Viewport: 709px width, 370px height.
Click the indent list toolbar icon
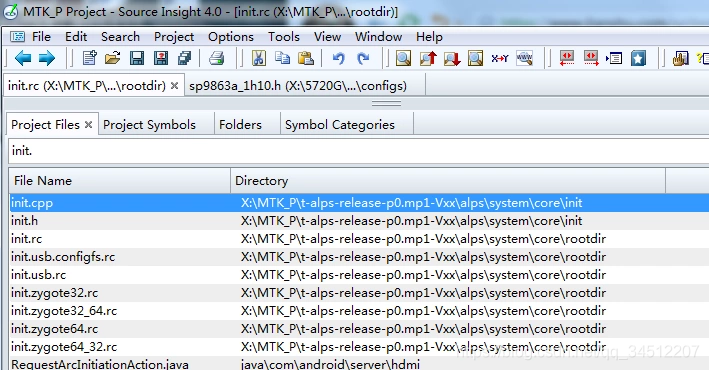click(614, 58)
